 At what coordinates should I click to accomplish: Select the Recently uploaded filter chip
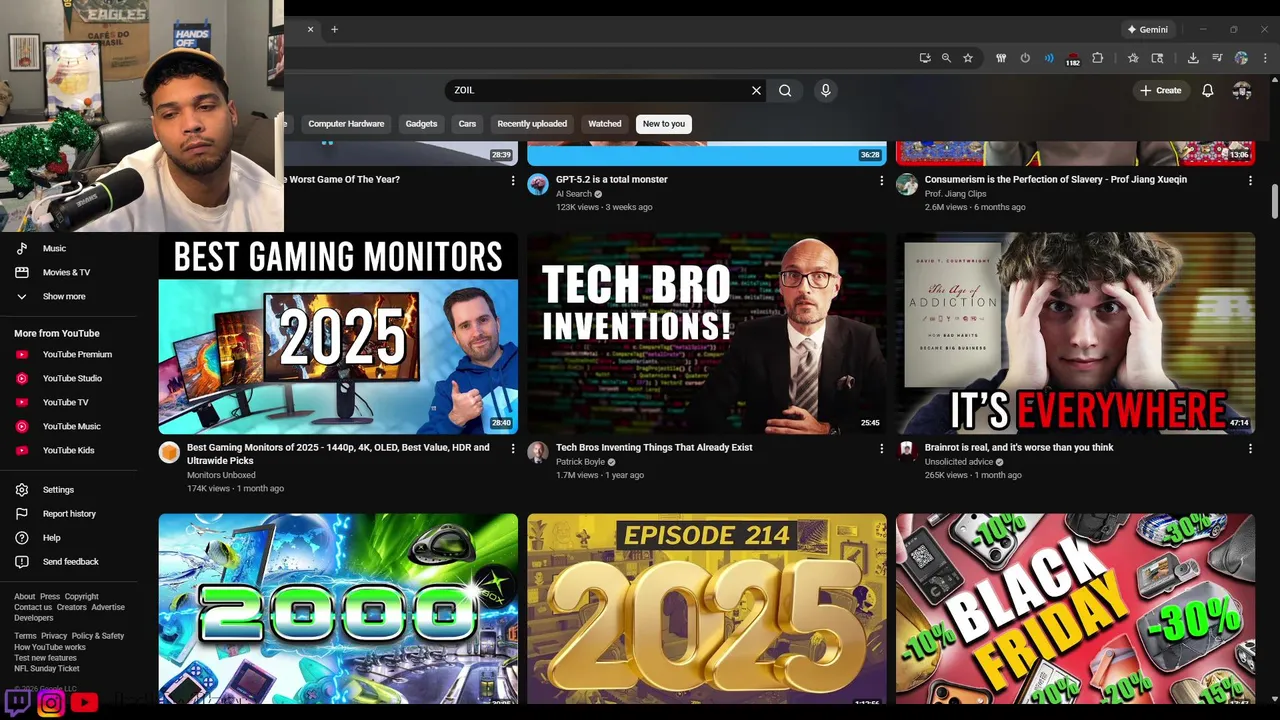tap(532, 124)
